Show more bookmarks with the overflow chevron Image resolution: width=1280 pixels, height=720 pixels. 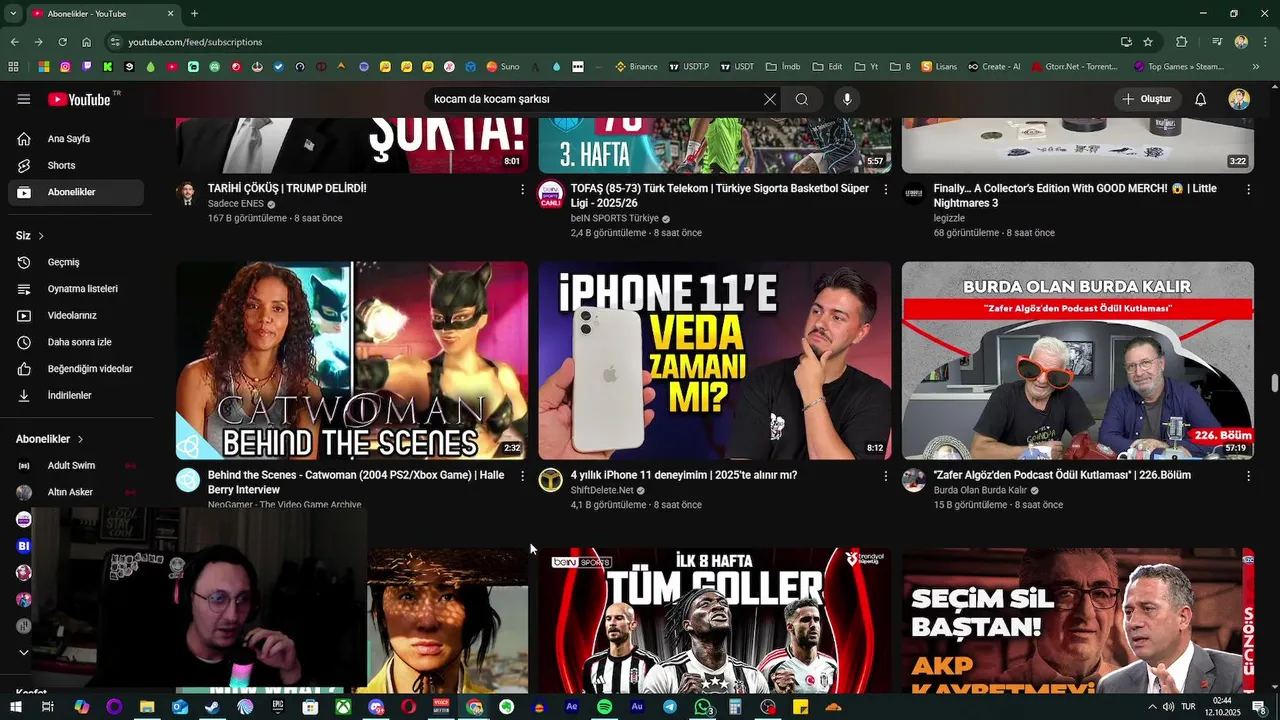click(1256, 67)
